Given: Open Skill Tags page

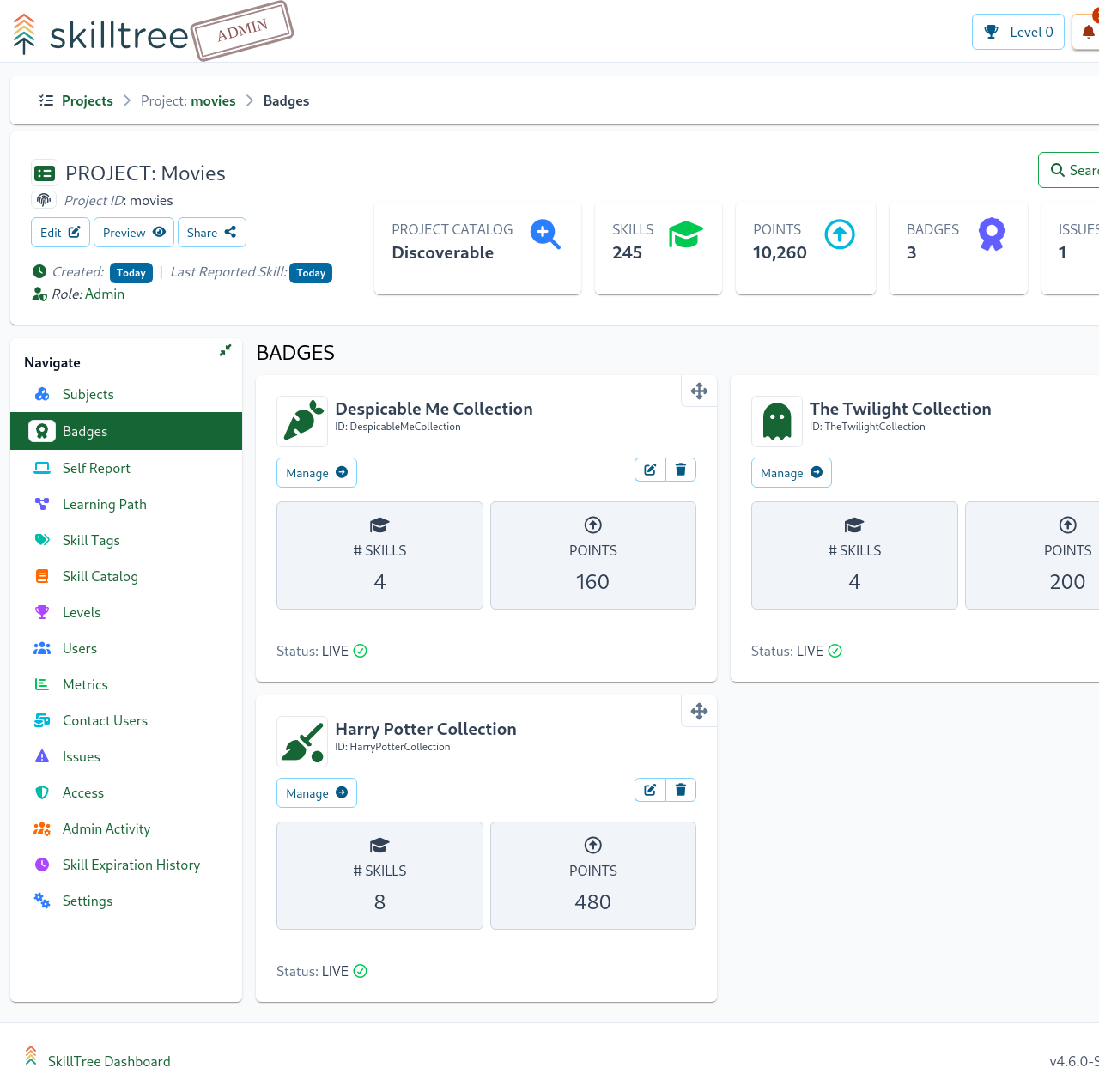Looking at the screenshot, I should pos(126,540).
